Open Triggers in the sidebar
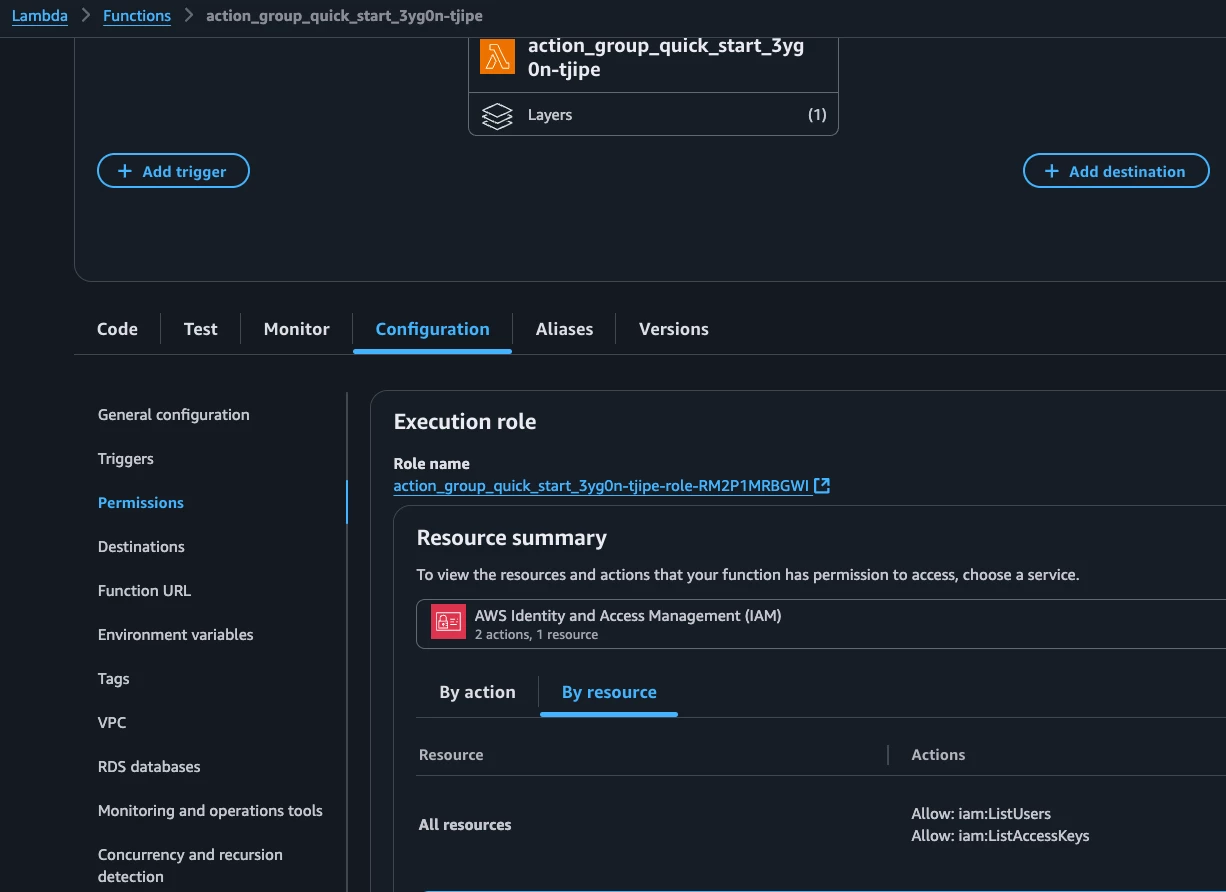 [x=126, y=459]
